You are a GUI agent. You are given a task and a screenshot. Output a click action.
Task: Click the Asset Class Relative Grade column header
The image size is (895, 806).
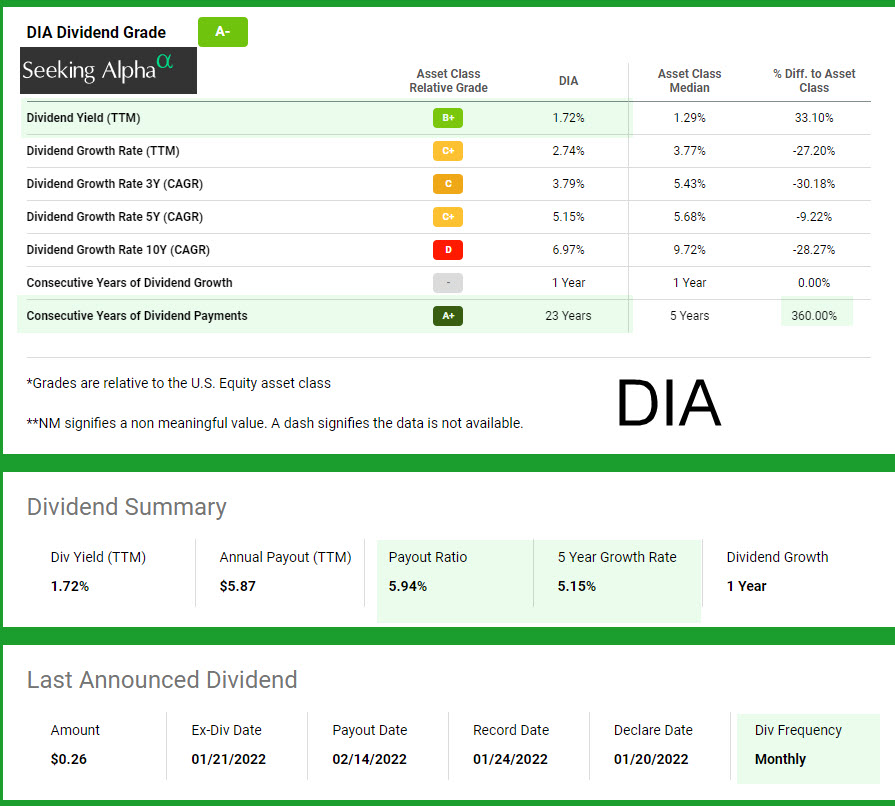(x=448, y=81)
